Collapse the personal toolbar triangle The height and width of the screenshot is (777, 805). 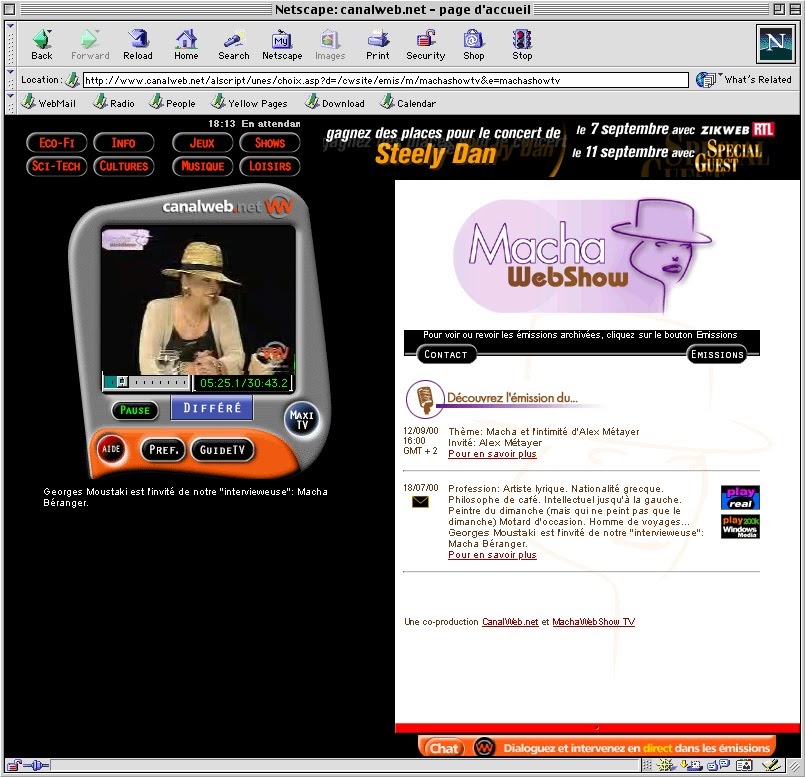click(10, 96)
